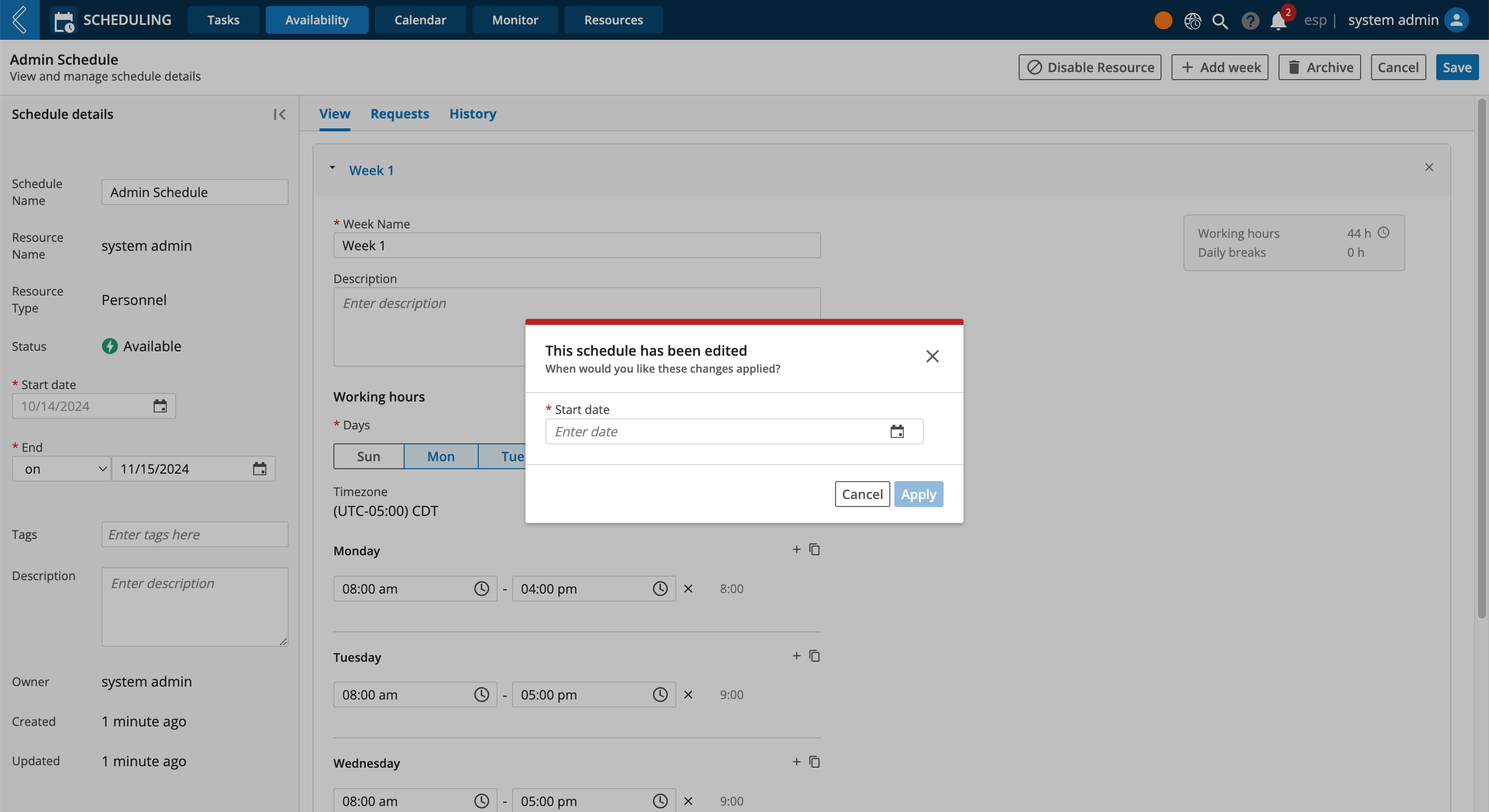The image size is (1489, 812).
Task: Switch to the Requests tab
Action: [400, 113]
